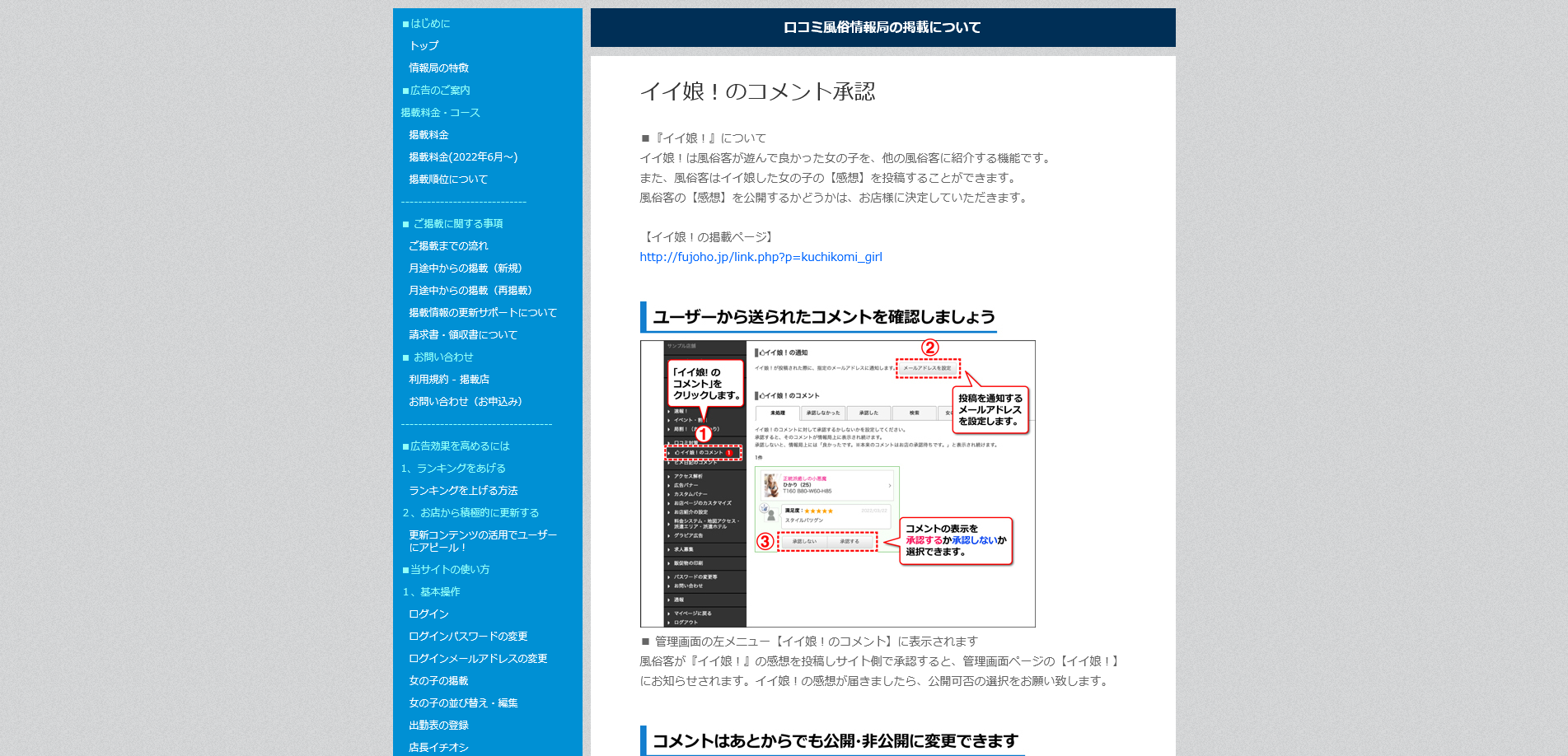Click the イイ娘！のコメント承認 page title
Viewport: 1568px width, 756px height.
(757, 91)
